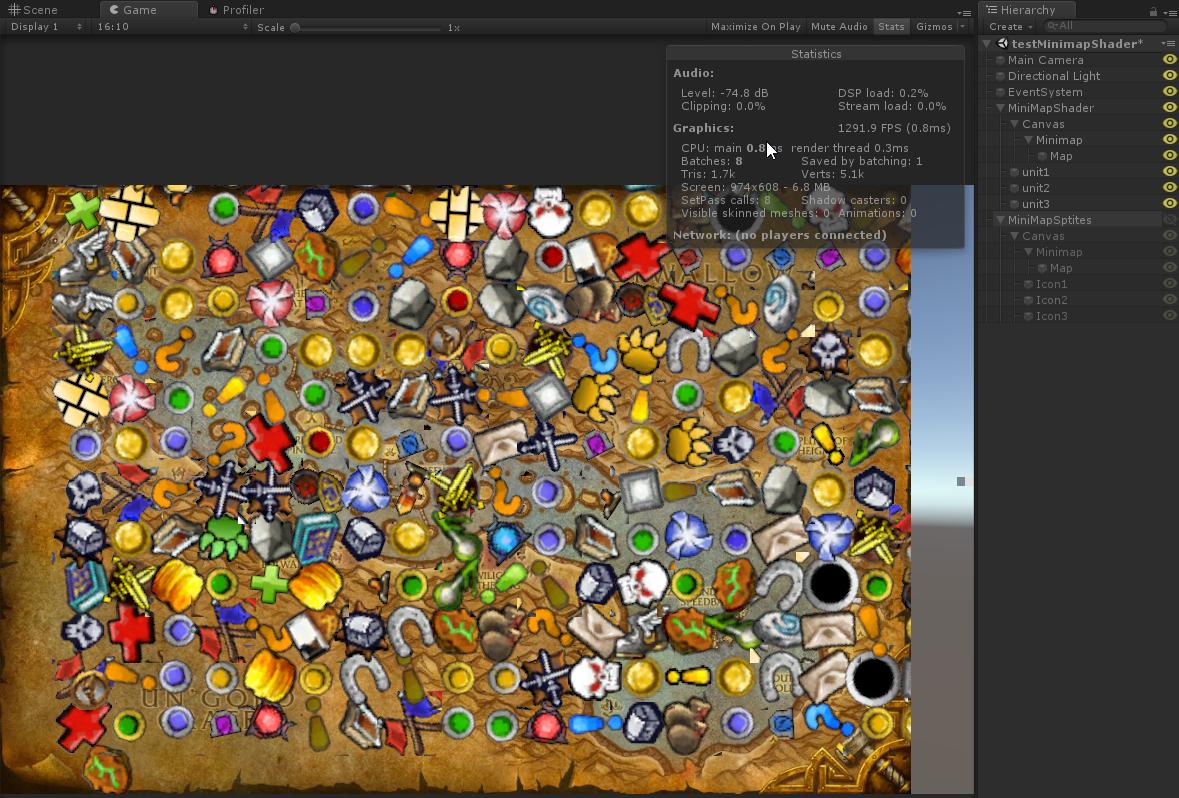Select the MiniMapShader row label
Image resolution: width=1179 pixels, height=798 pixels.
pos(1050,108)
